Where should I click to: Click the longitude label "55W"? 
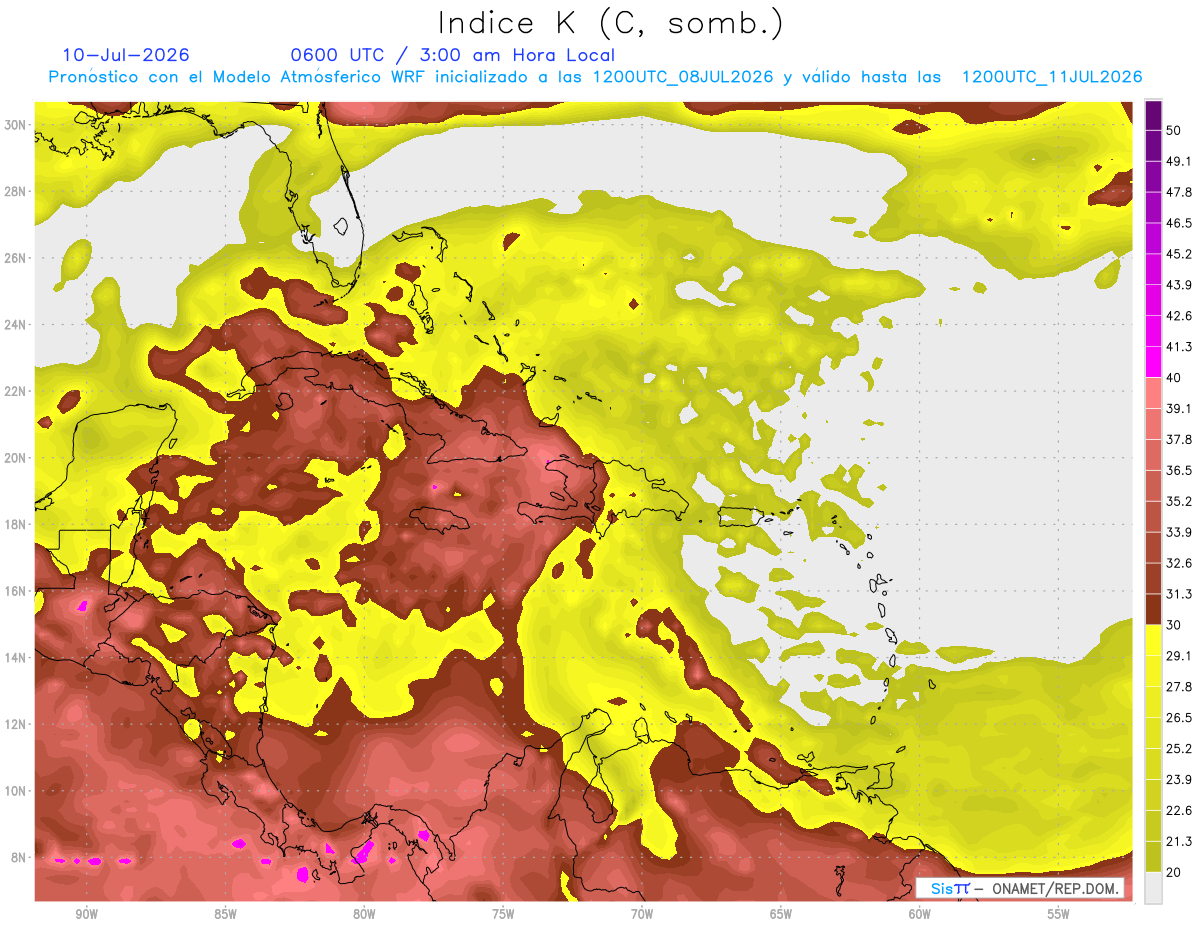click(x=1059, y=914)
